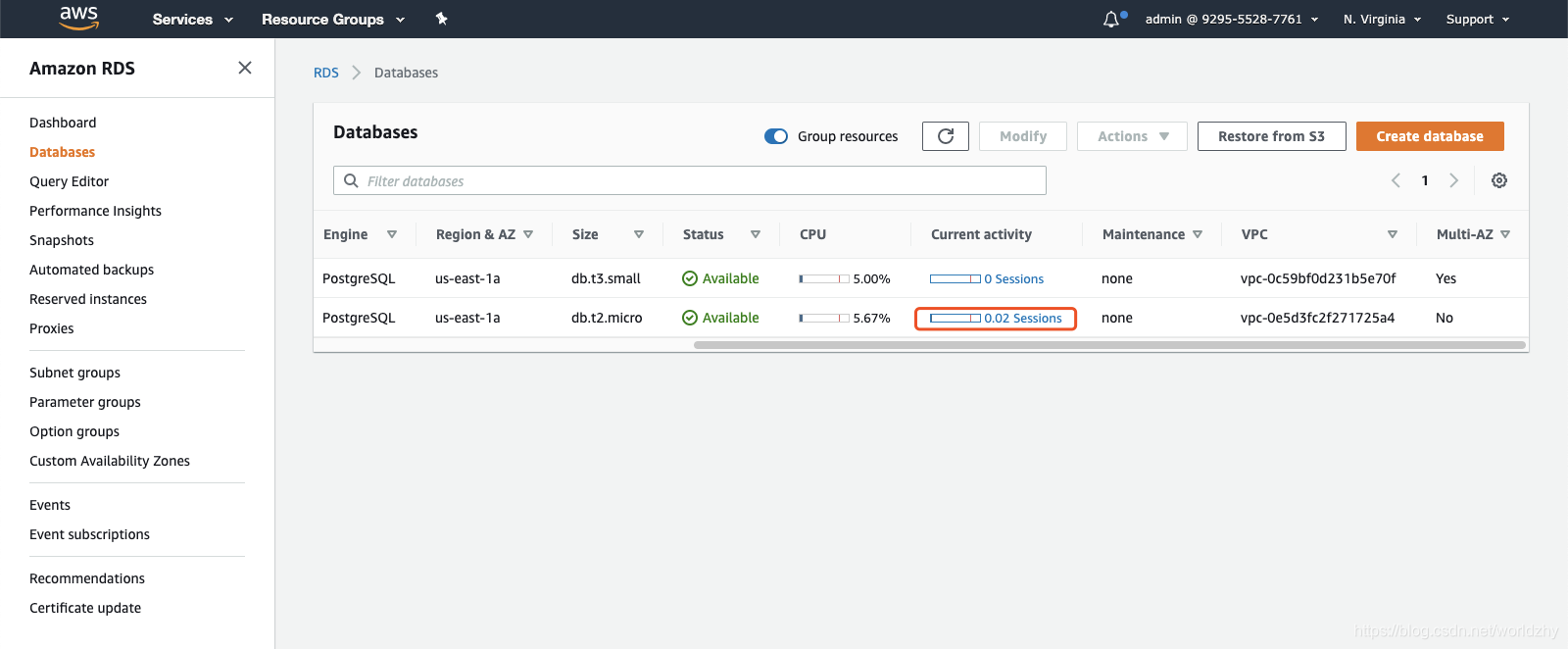The width and height of the screenshot is (1568, 649).
Task: Open Parameter groups in the sidebar
Action: 85,402
